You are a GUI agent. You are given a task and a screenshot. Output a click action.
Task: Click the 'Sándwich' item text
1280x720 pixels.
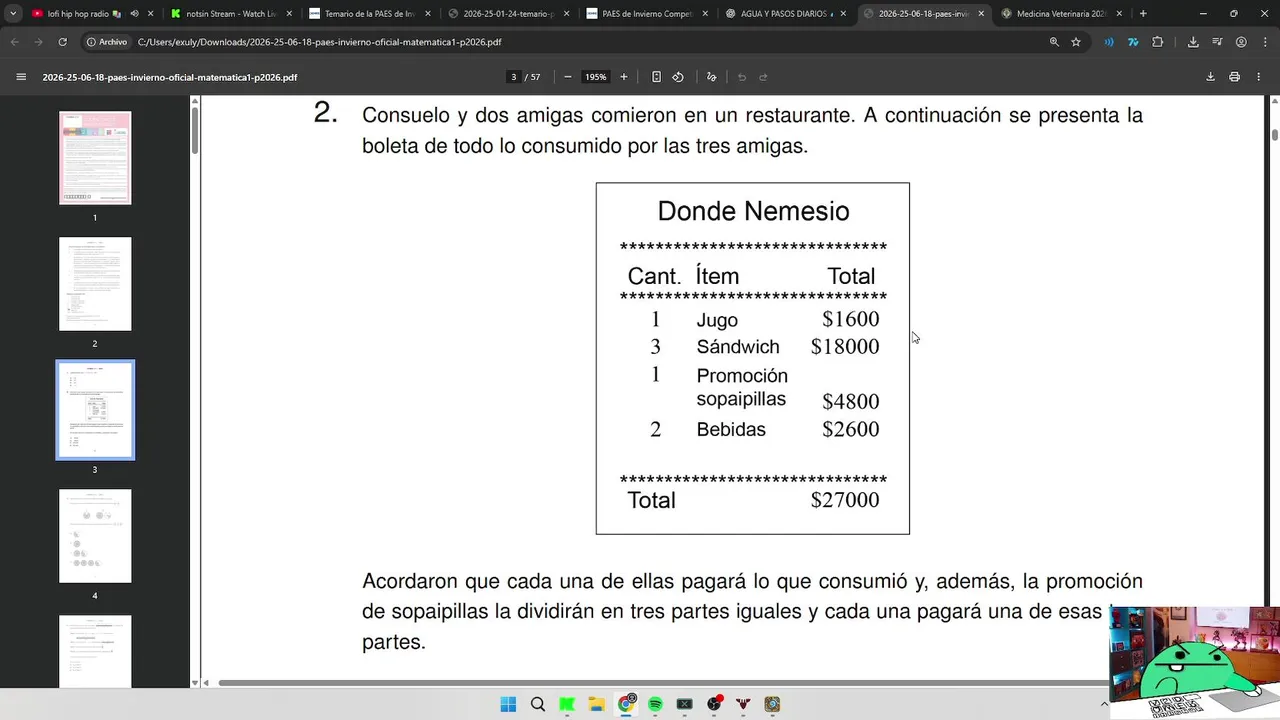[738, 347]
